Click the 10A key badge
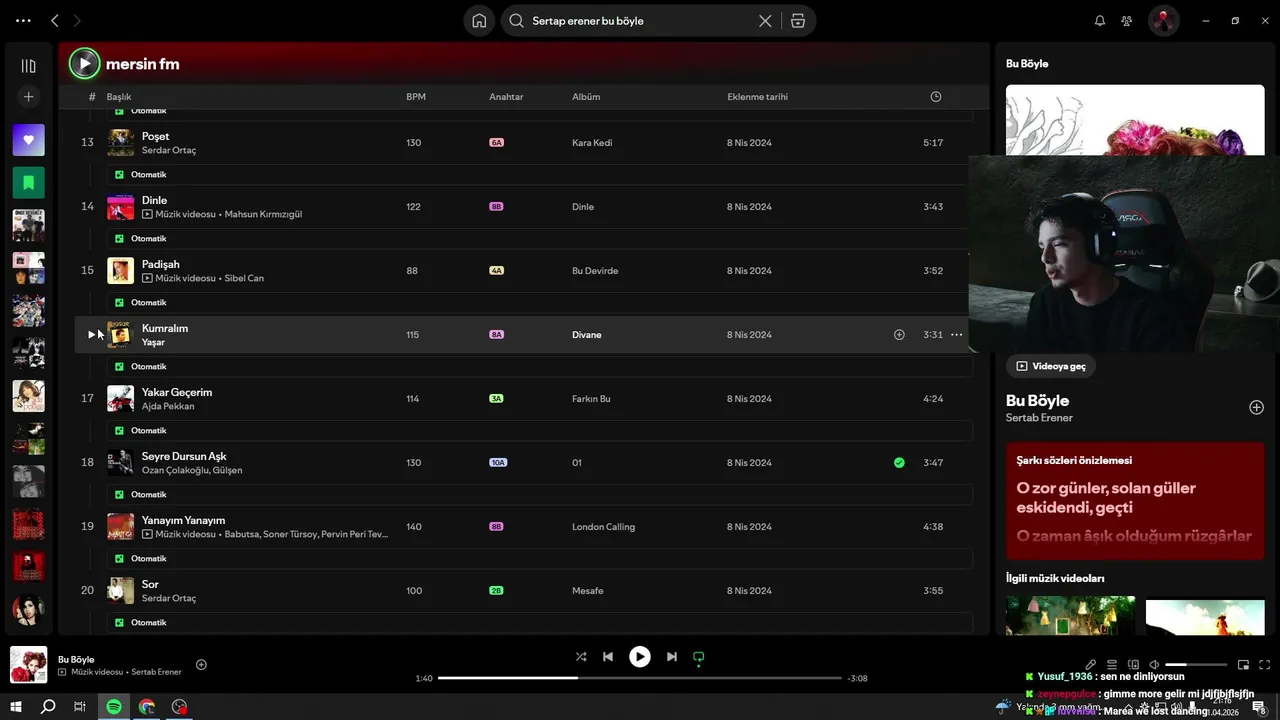Screen dimensions: 1280x720 pos(498,463)
